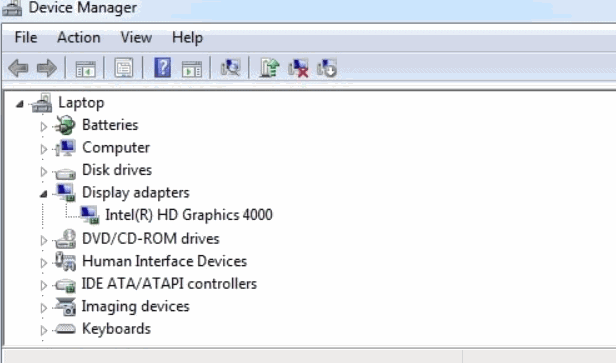Select the Laptop tree label

tap(81, 103)
